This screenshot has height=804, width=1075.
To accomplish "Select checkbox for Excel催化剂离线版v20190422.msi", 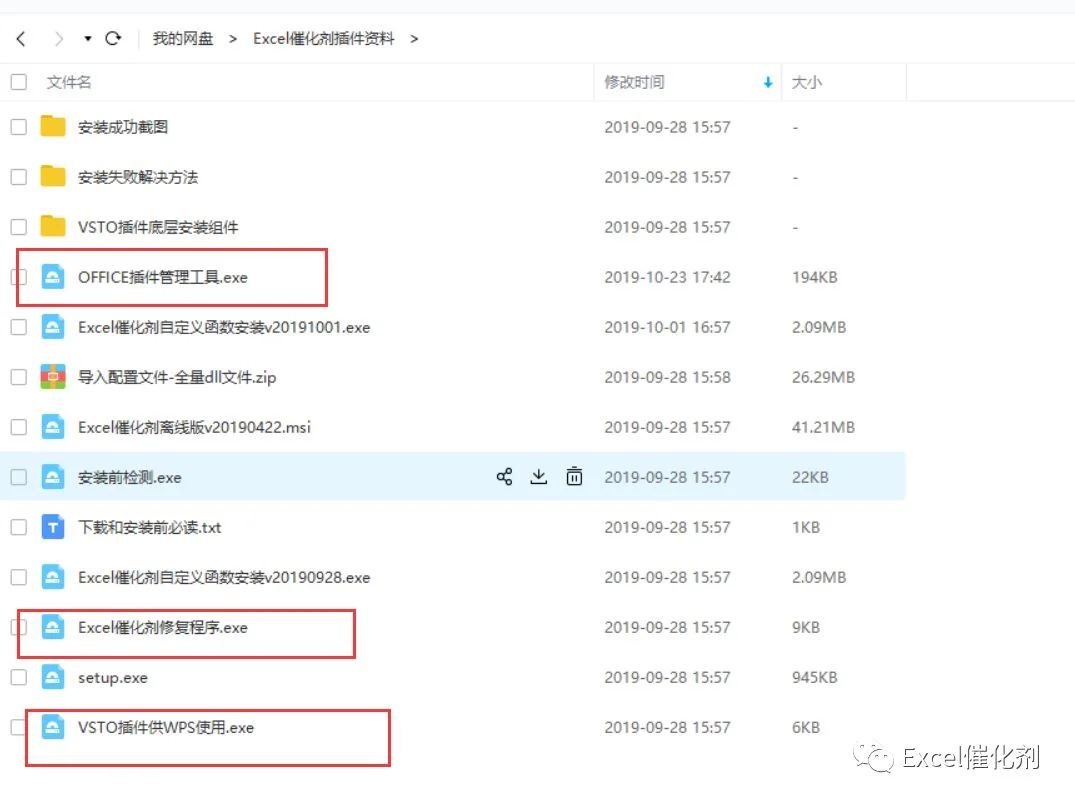I will click(x=19, y=427).
